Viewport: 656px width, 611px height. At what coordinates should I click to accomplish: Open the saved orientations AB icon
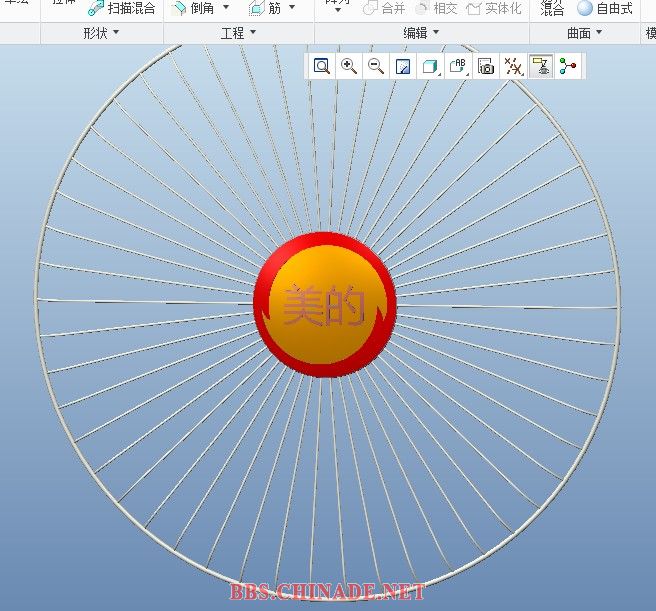point(458,66)
